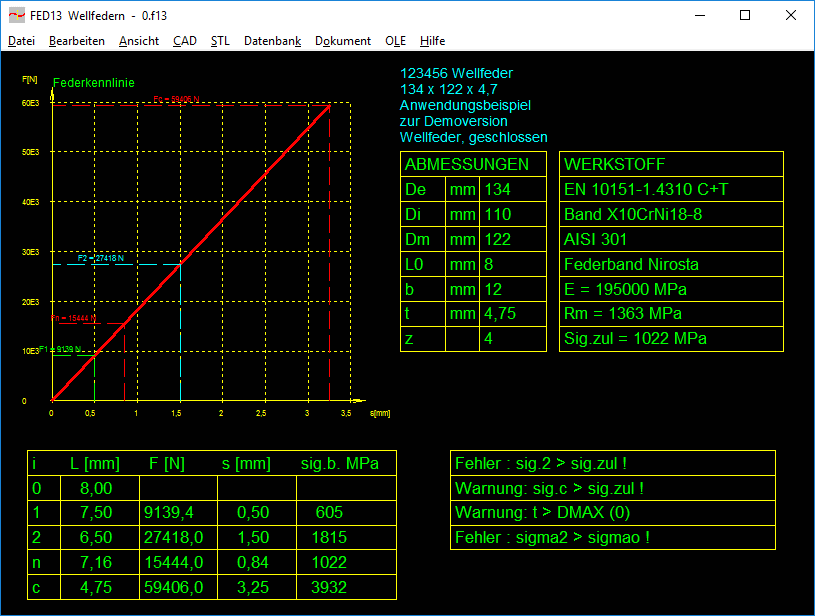The width and height of the screenshot is (815, 616).
Task: Close the FED13 Wellfedern window
Action: (x=790, y=16)
